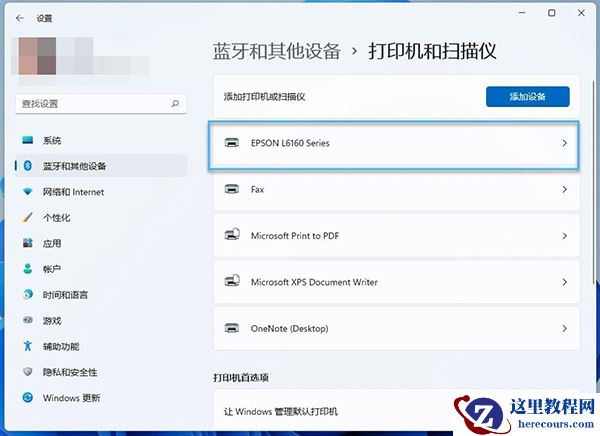Click OneNote (Desktop) label
600x436 pixels.
[290, 328]
